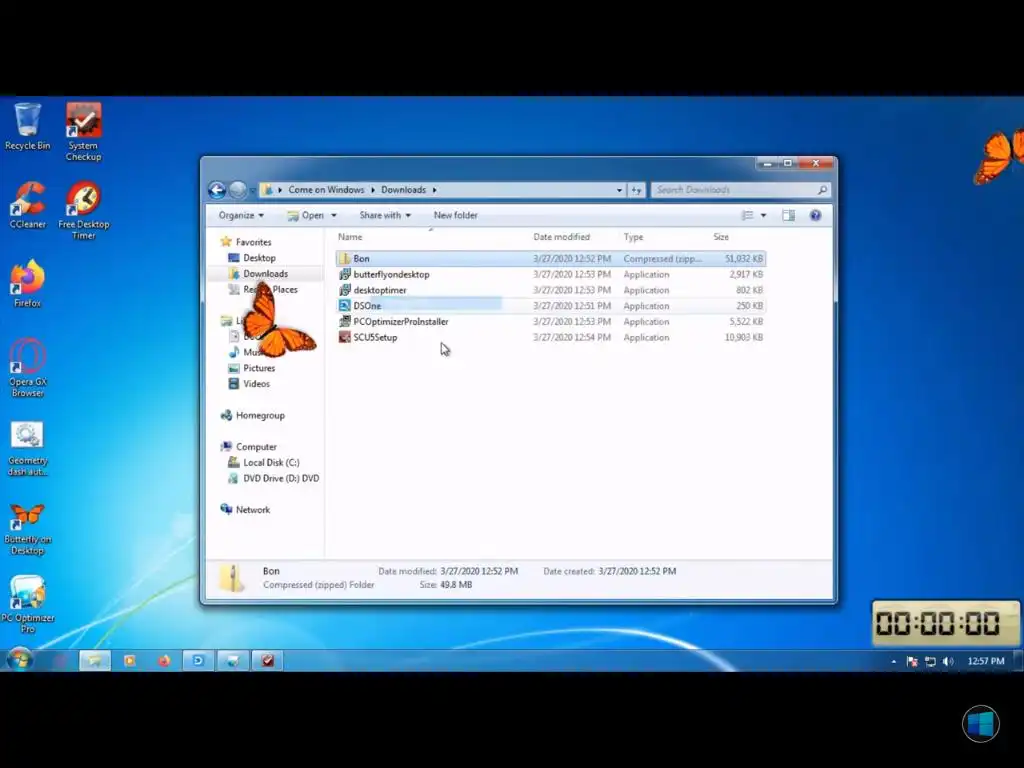Expand the view options dropdown arrow

pyautogui.click(x=763, y=216)
